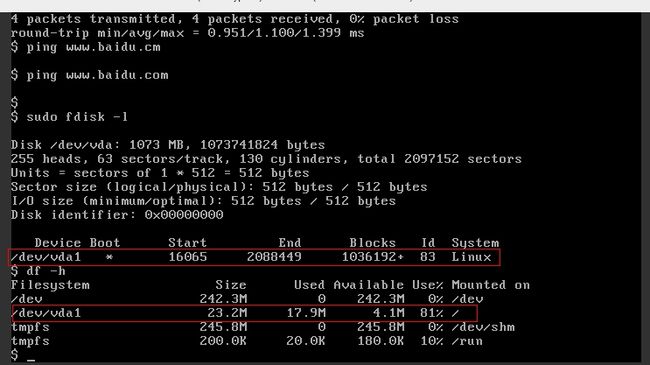The height and width of the screenshot is (365, 650).
Task: Click the 81% usage value
Action: (432, 313)
